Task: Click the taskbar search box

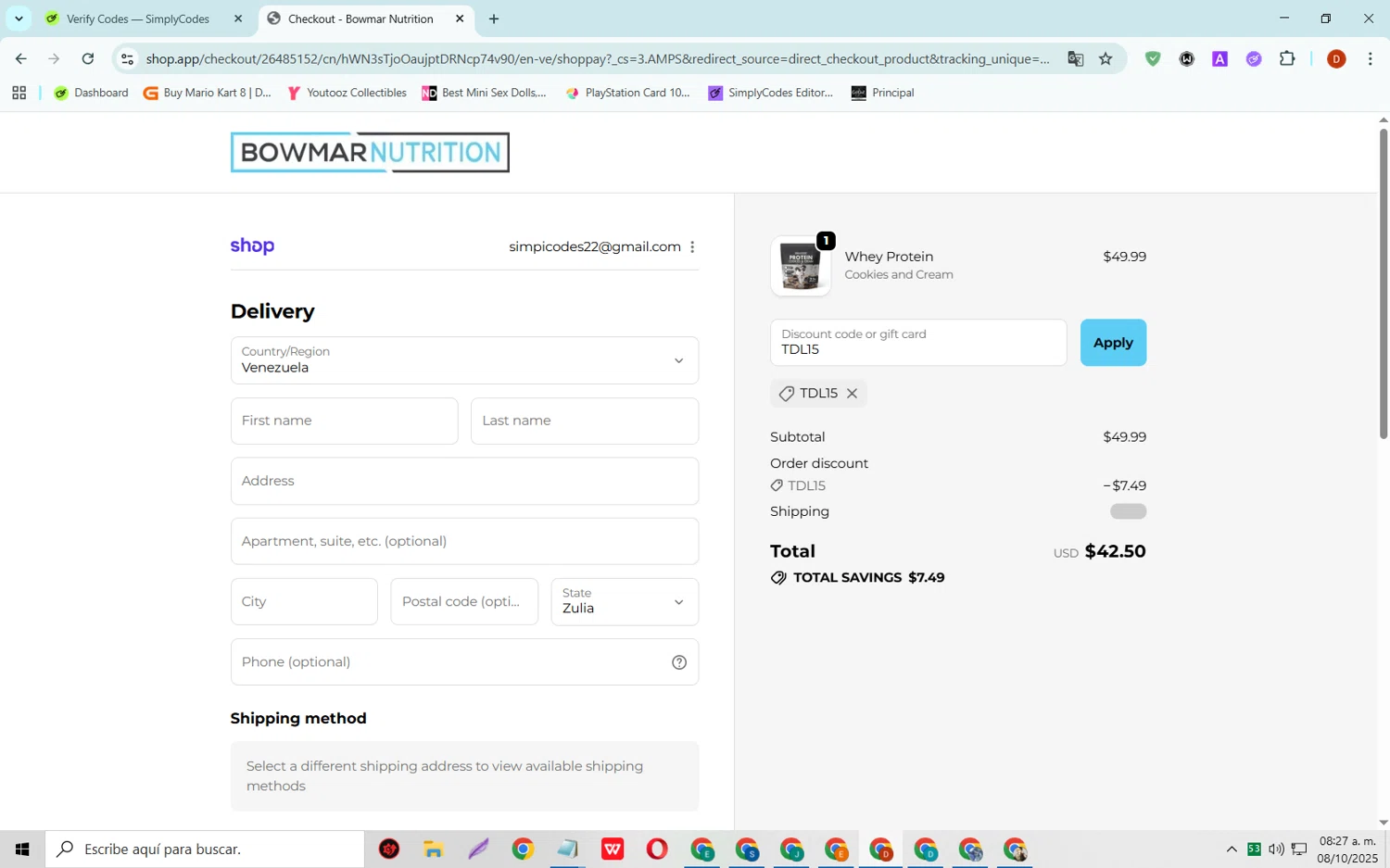Action: pyautogui.click(x=205, y=849)
